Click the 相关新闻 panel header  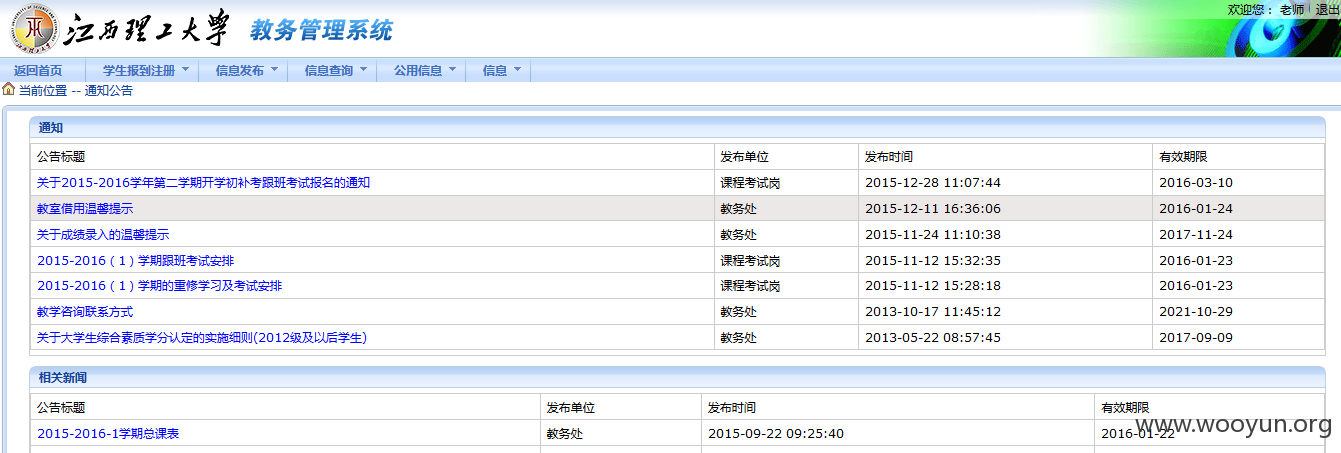pos(677,378)
